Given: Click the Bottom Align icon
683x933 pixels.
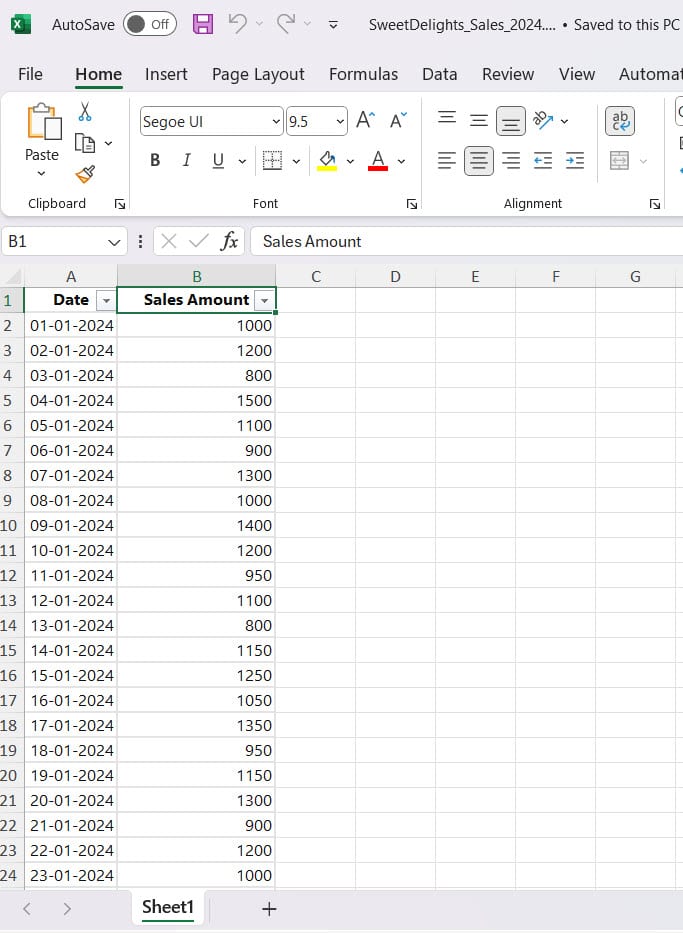Looking at the screenshot, I should [510, 121].
